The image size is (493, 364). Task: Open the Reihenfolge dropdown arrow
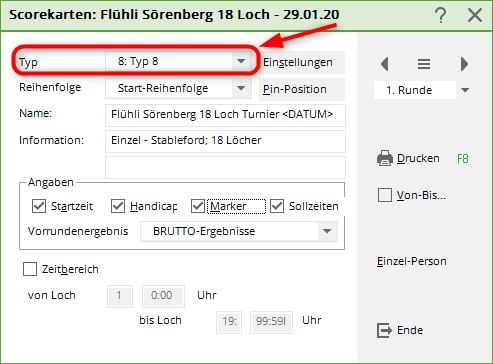(x=241, y=88)
